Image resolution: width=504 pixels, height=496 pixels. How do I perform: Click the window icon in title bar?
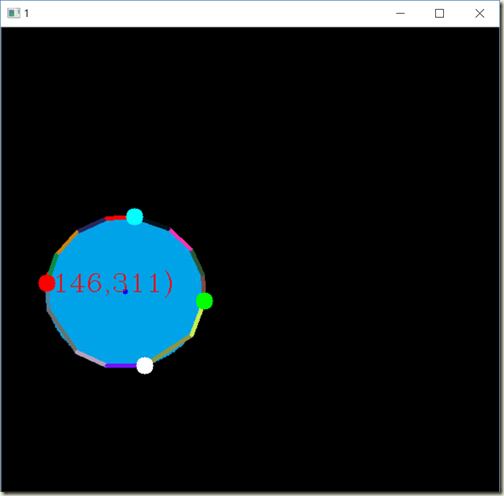(x=14, y=13)
